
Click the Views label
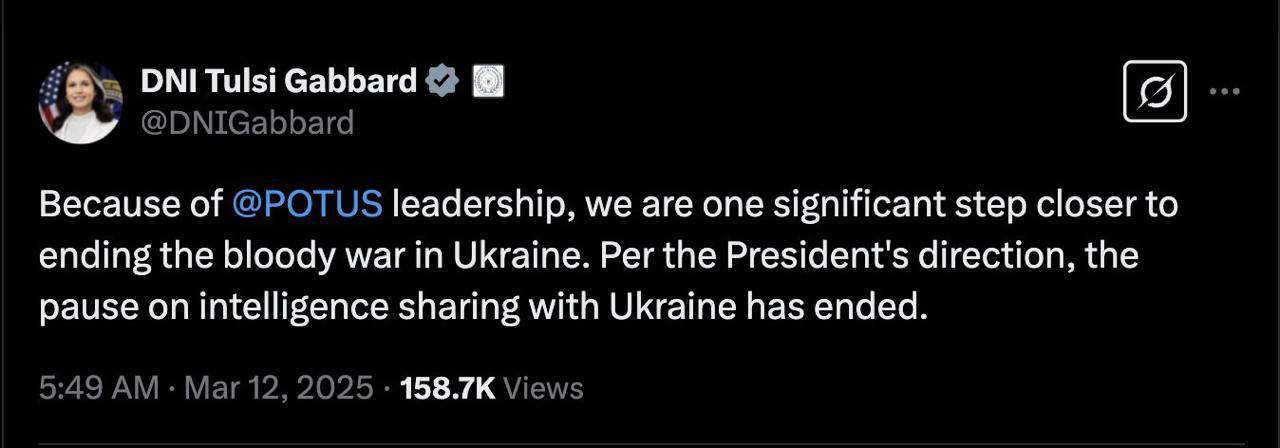[544, 388]
